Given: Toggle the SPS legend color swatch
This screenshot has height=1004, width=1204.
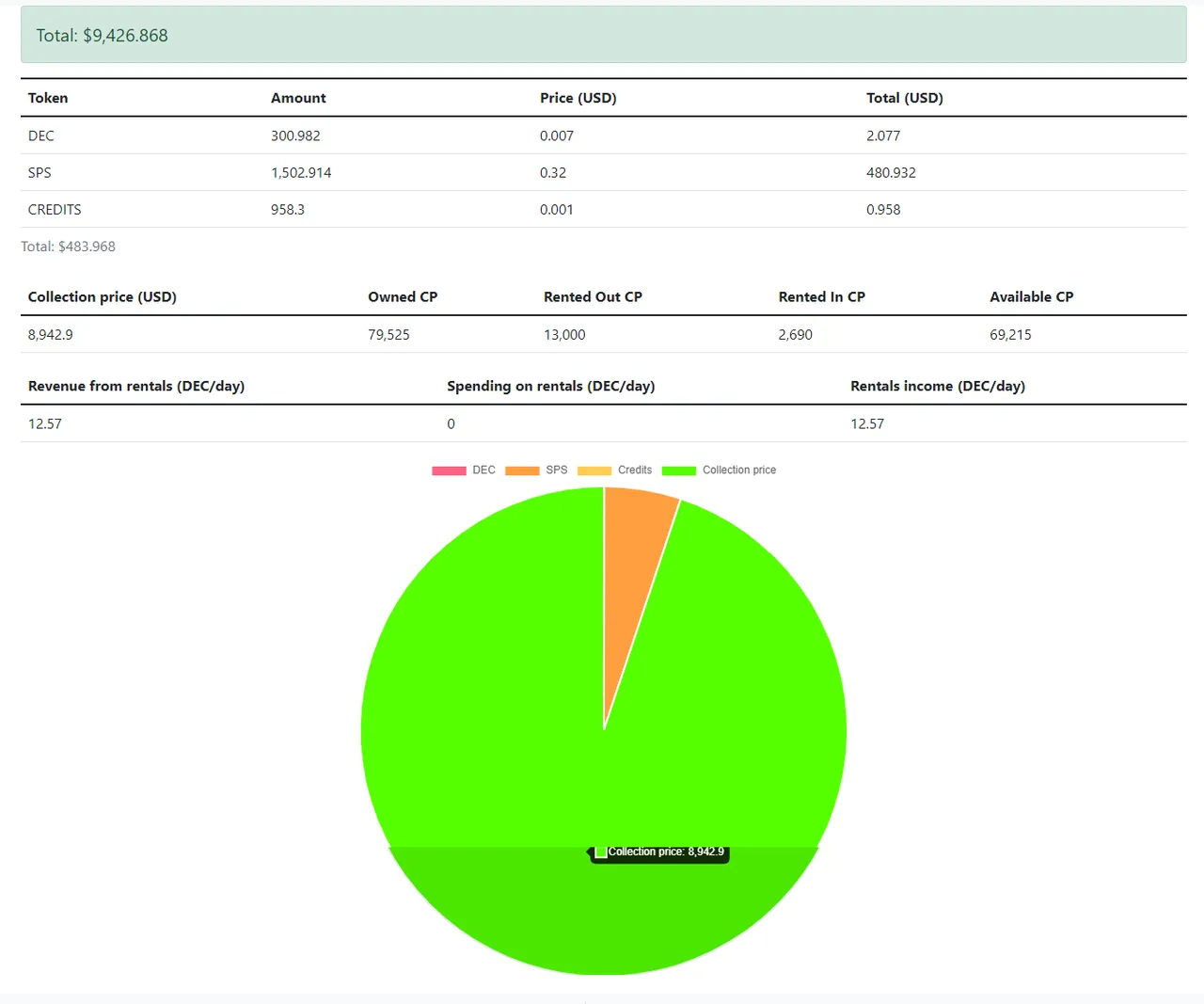Looking at the screenshot, I should [x=522, y=470].
